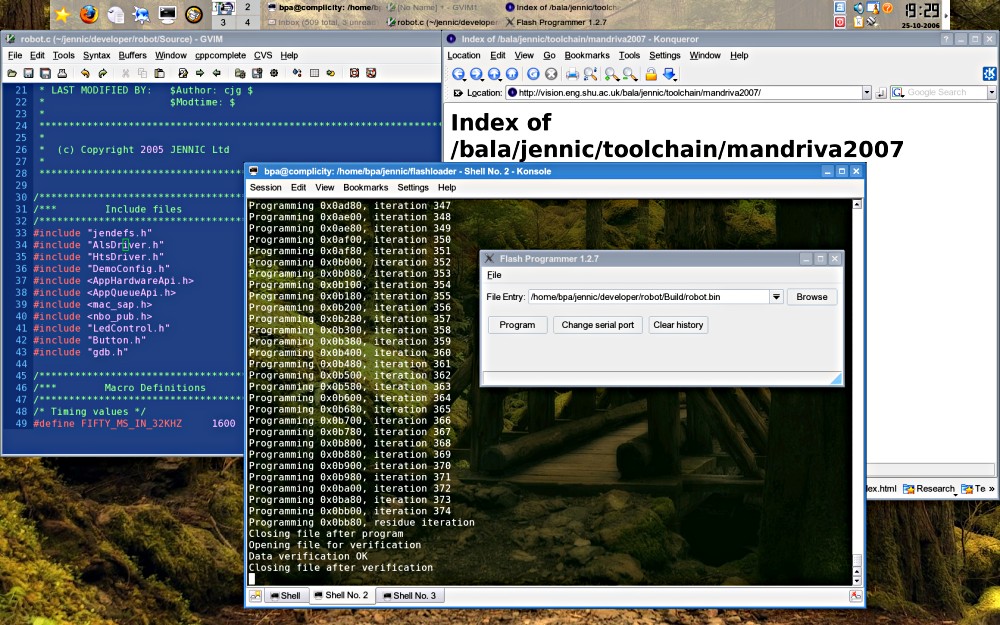Go back with Konqueror's Back arrow
The width and height of the screenshot is (1000, 625).
[459, 74]
